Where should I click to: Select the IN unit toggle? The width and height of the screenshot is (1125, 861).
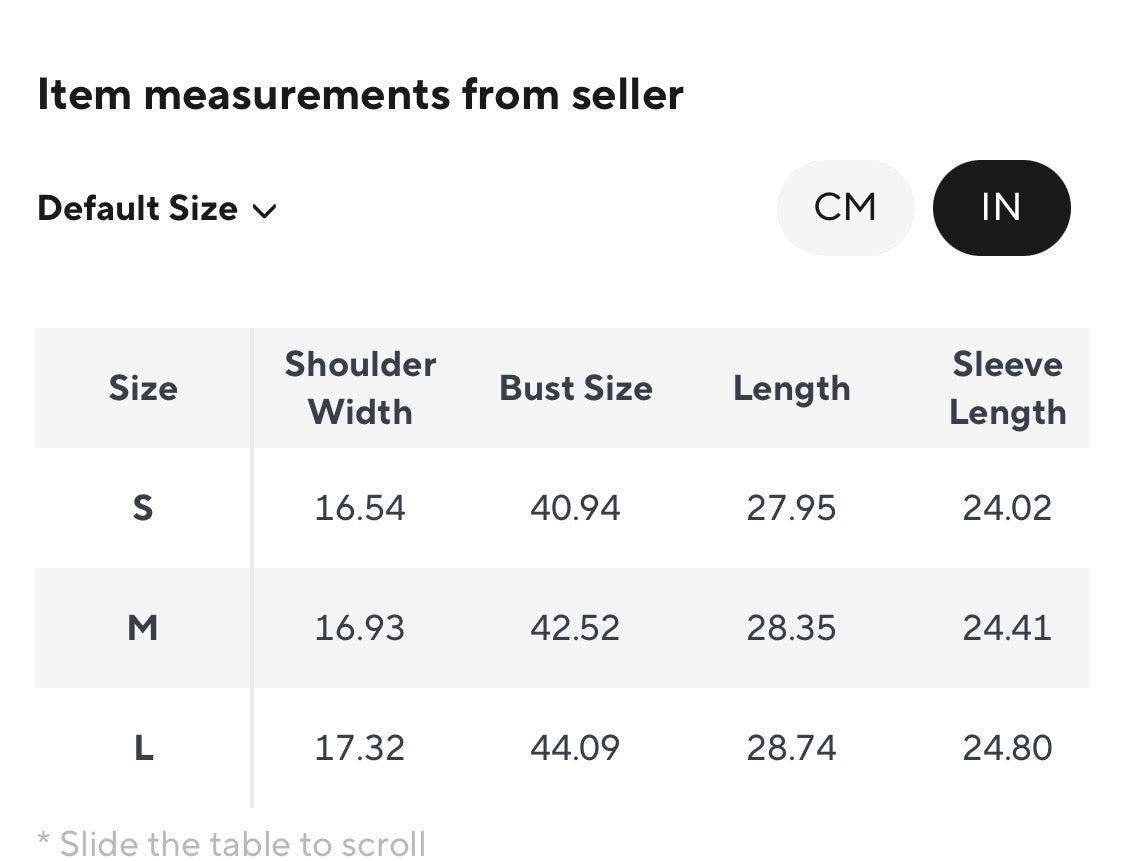[x=1002, y=207]
